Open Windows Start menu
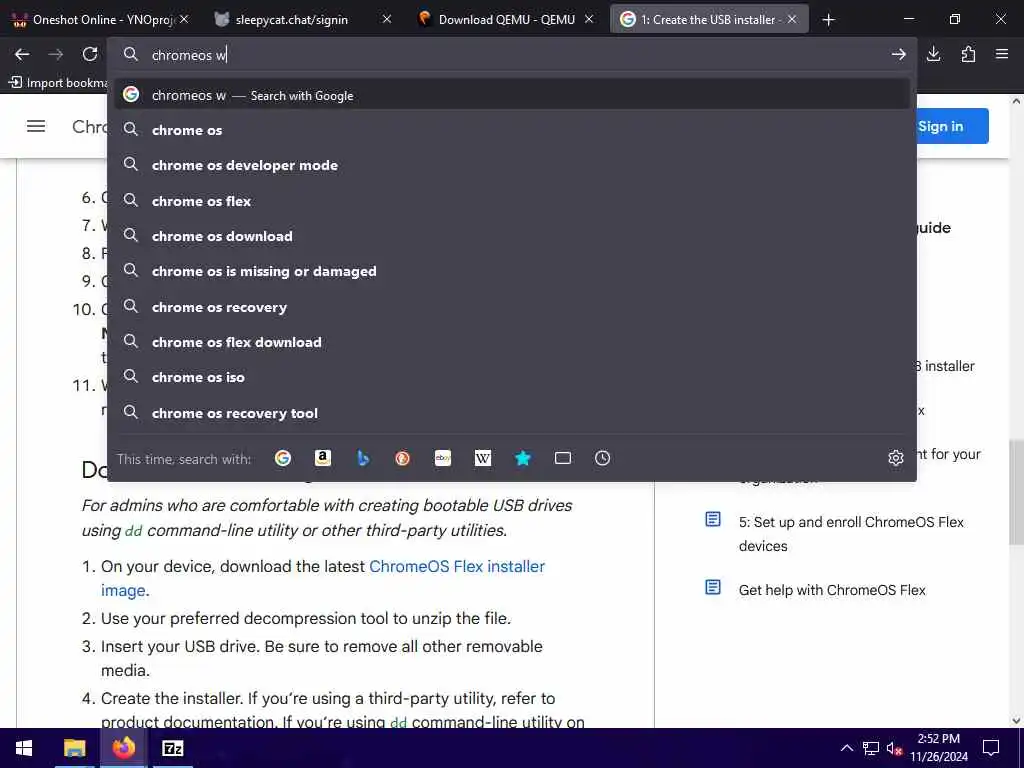Viewport: 1024px width, 768px height. coord(24,748)
